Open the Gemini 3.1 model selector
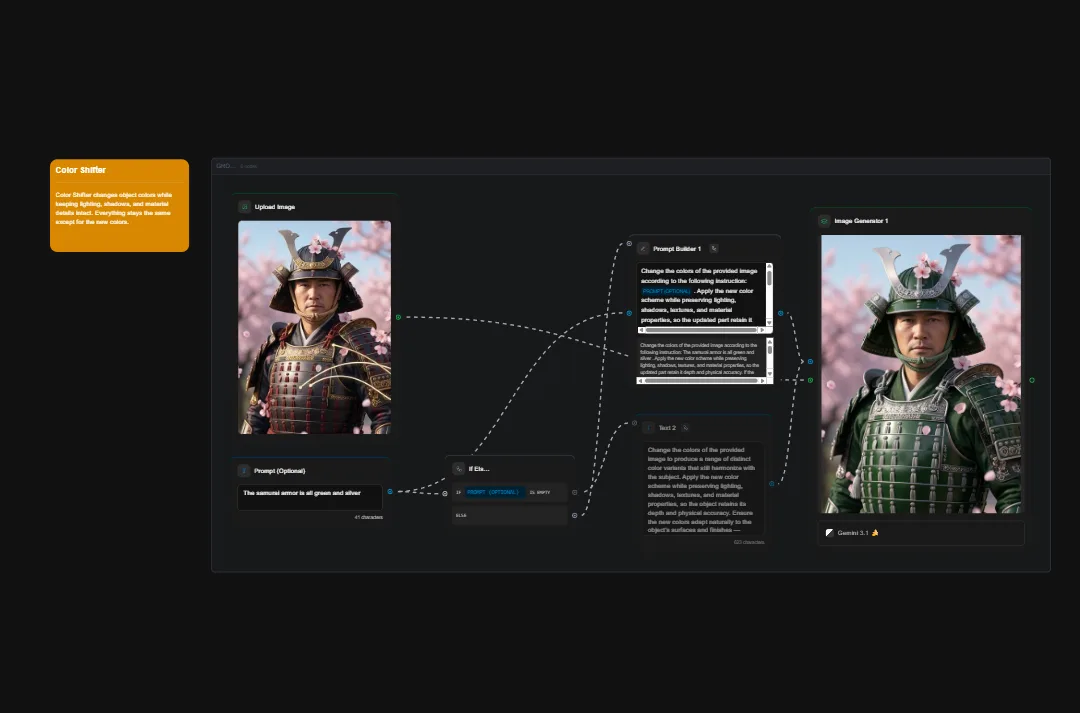Screen dimensions: 1080x713 (851, 533)
